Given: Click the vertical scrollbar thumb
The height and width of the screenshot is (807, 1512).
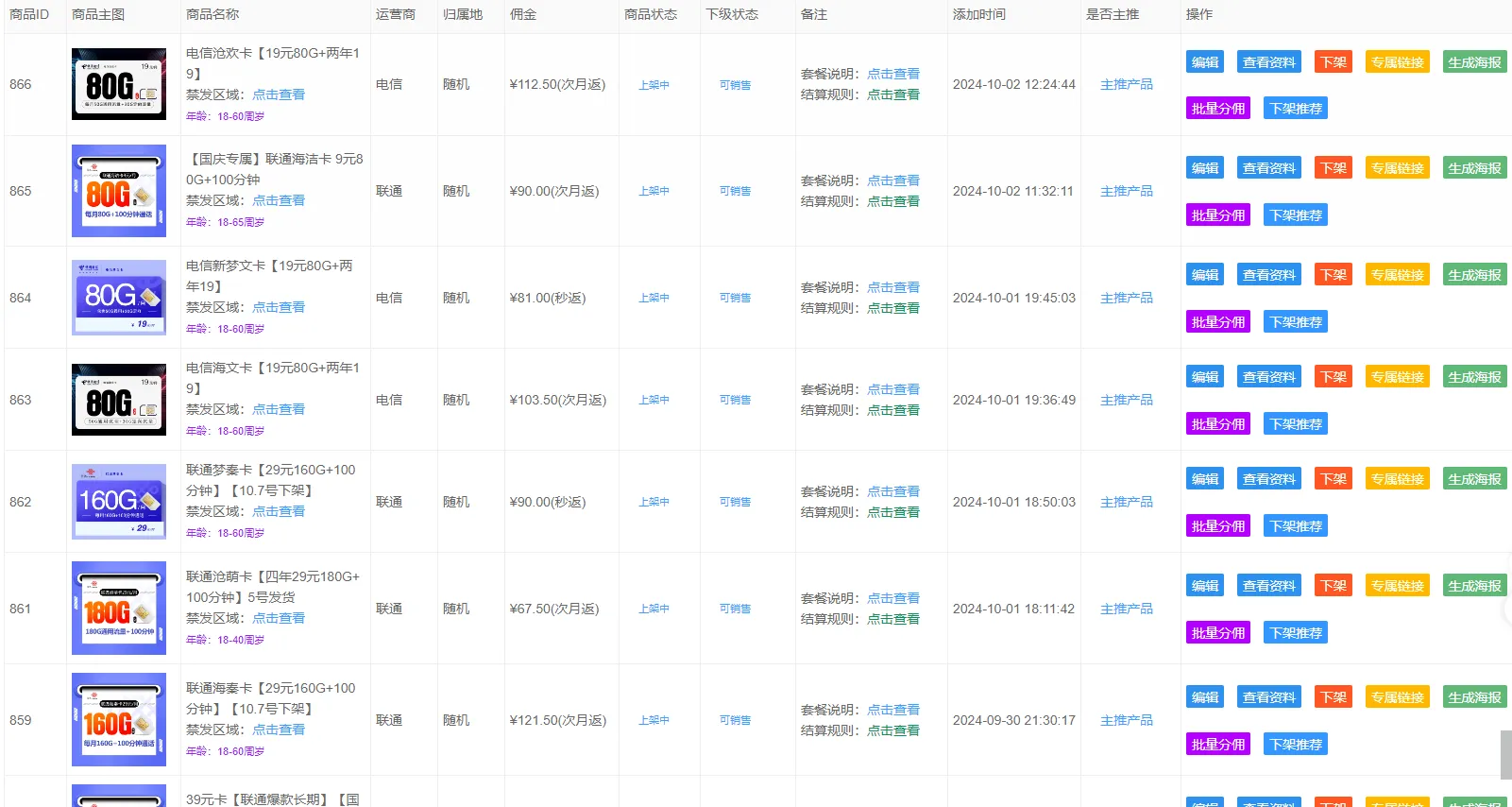Looking at the screenshot, I should point(1506,754).
